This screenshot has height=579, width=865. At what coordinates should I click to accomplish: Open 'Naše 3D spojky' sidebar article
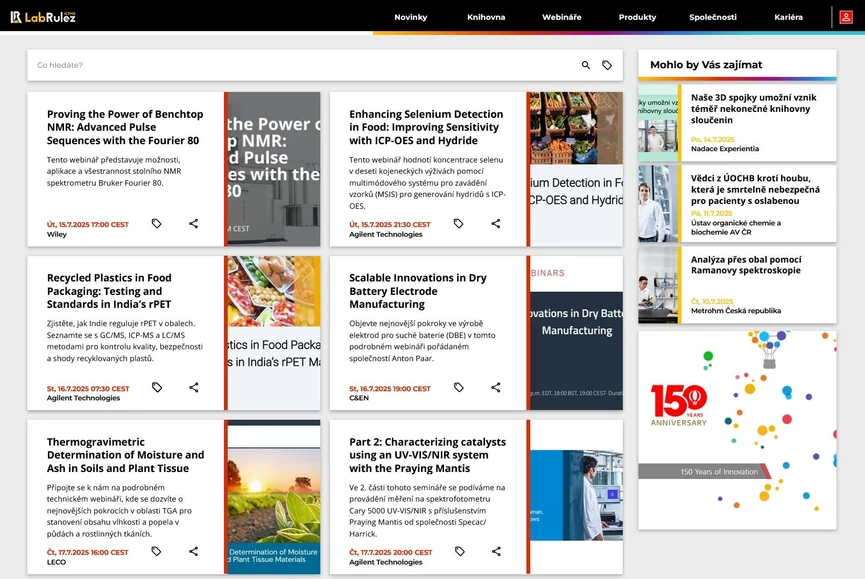pos(754,109)
